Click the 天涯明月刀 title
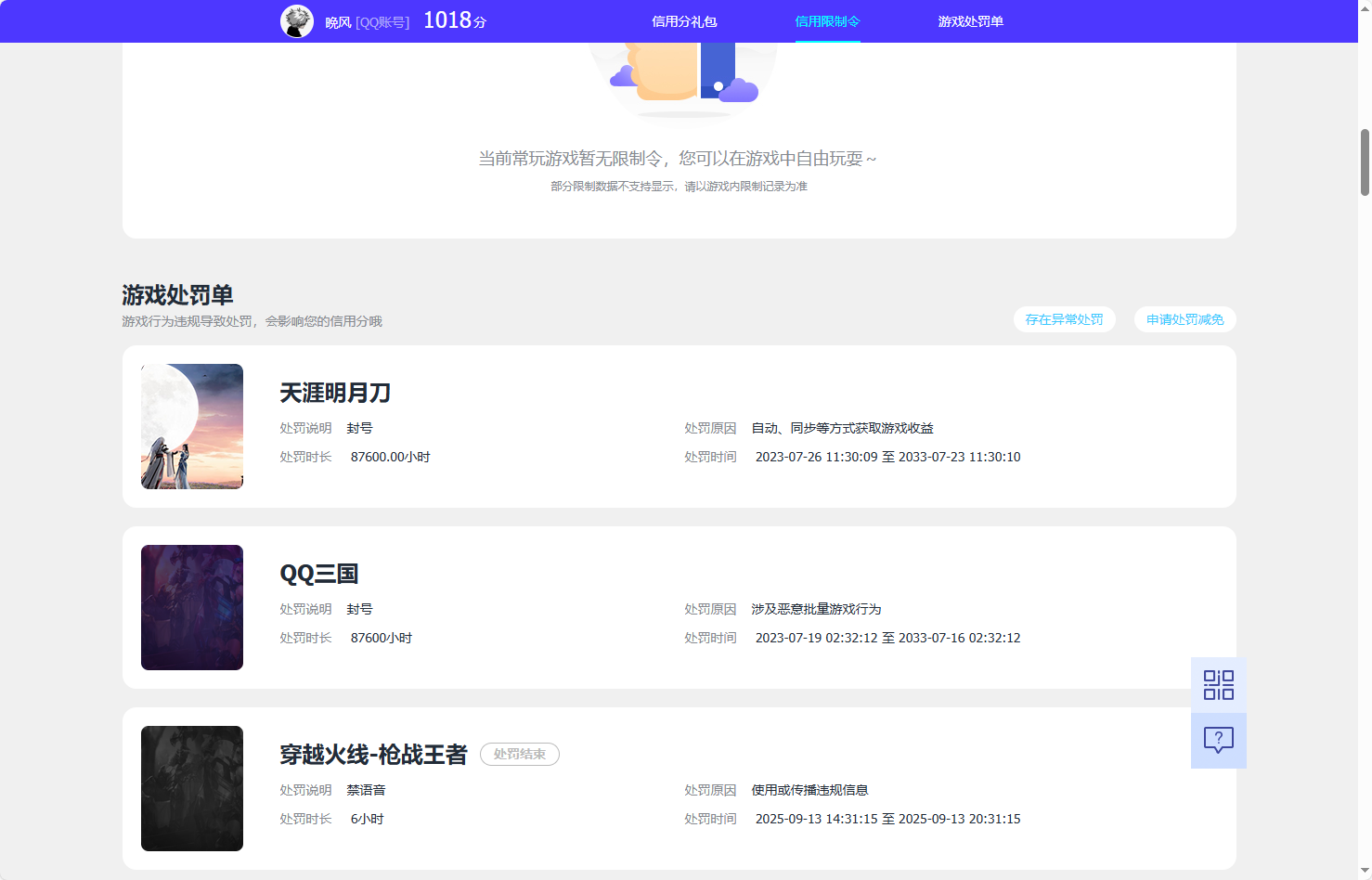The image size is (1372, 880). (335, 393)
